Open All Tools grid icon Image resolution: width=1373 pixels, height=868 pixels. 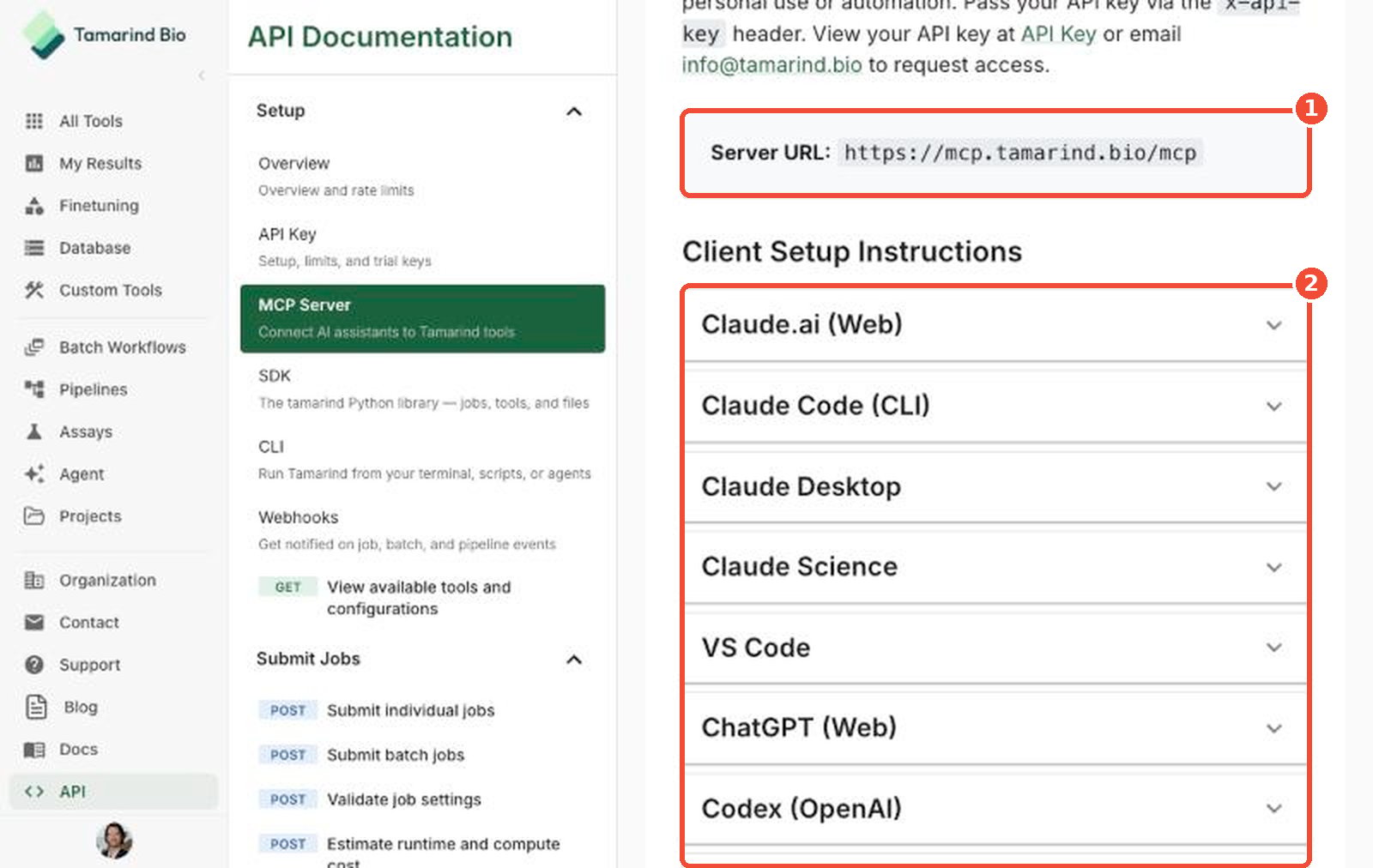34,121
